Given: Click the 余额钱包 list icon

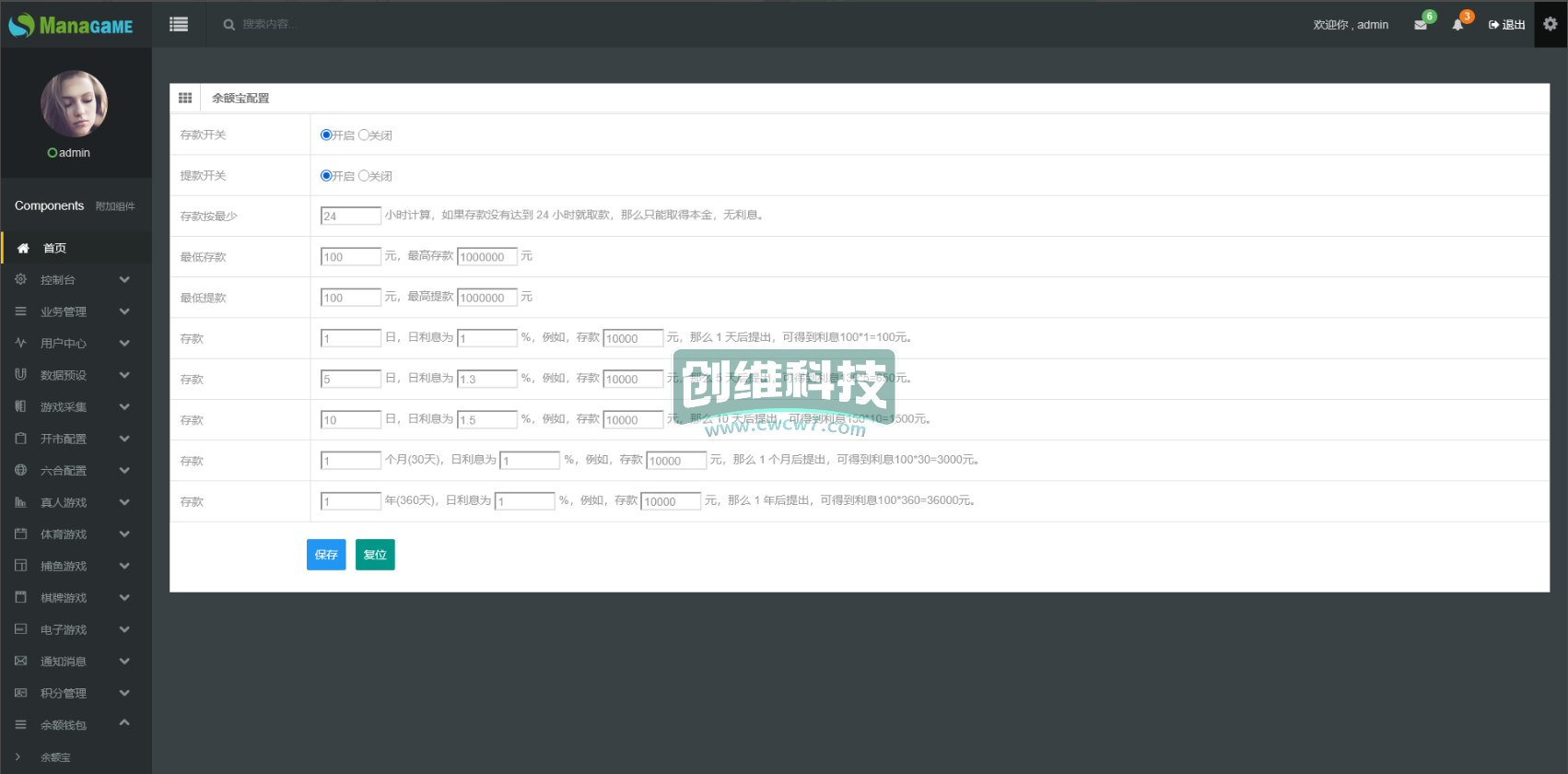Looking at the screenshot, I should (20, 724).
